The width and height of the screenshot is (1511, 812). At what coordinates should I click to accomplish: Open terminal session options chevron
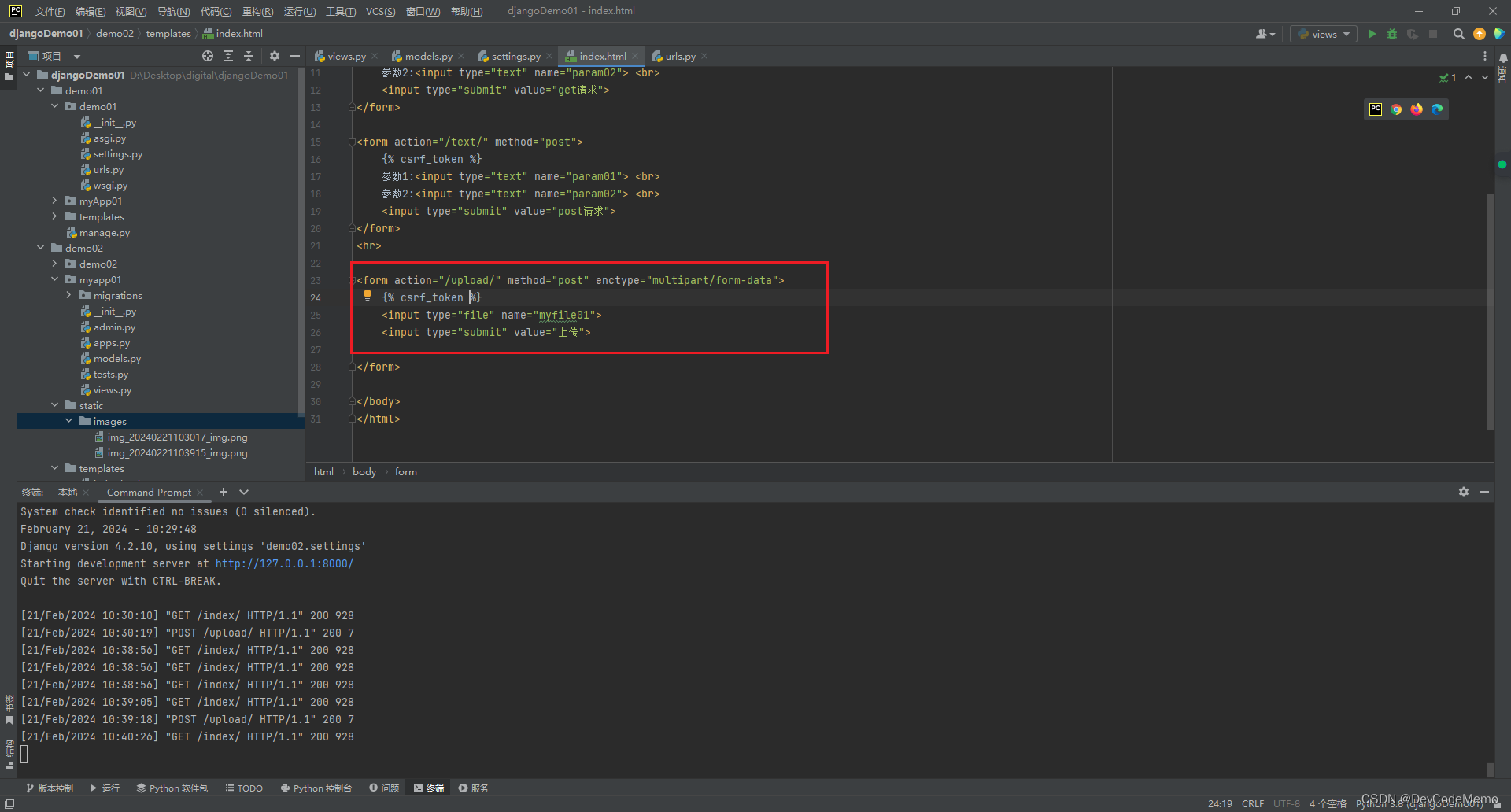pyautogui.click(x=244, y=492)
